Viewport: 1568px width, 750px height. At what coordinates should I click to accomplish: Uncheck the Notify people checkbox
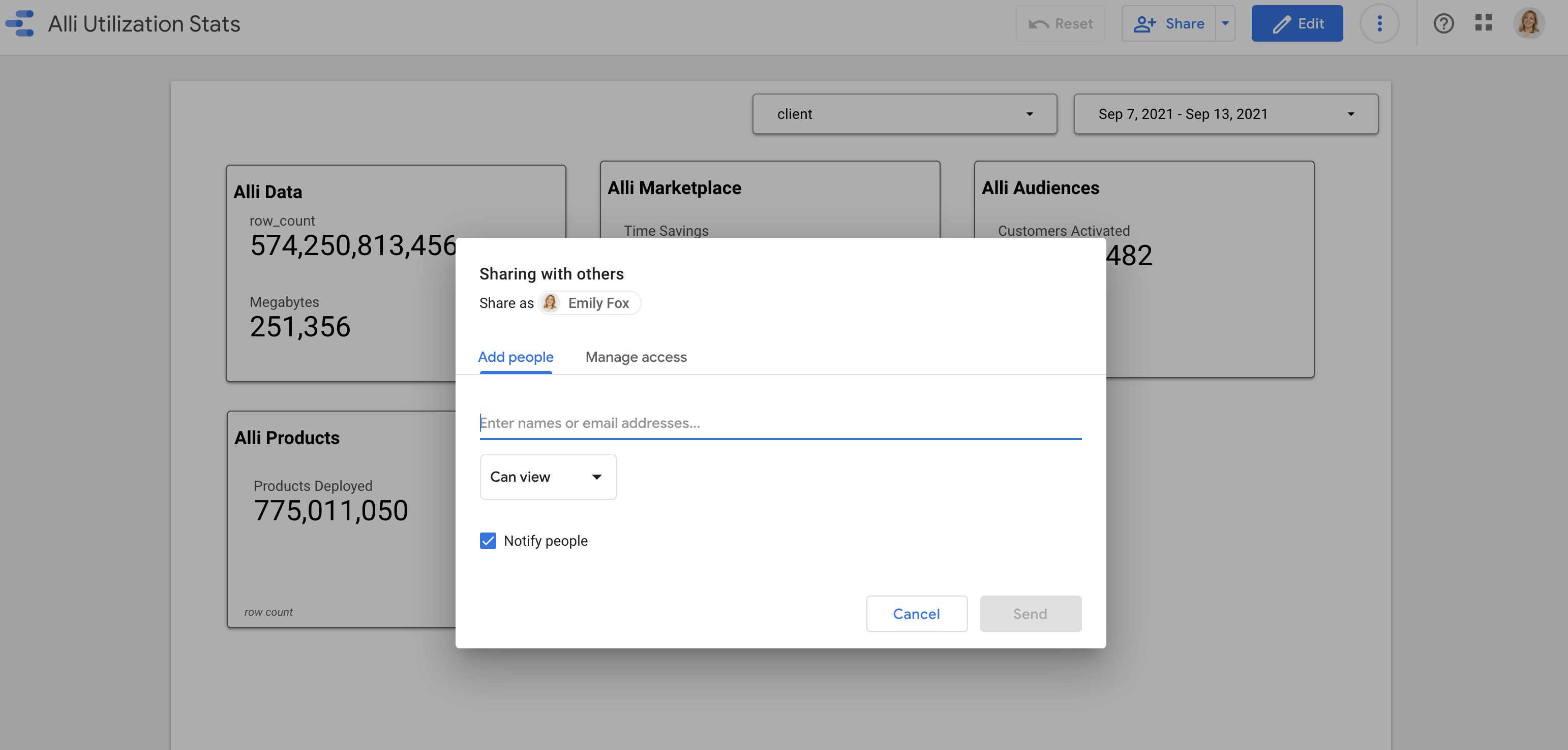488,541
